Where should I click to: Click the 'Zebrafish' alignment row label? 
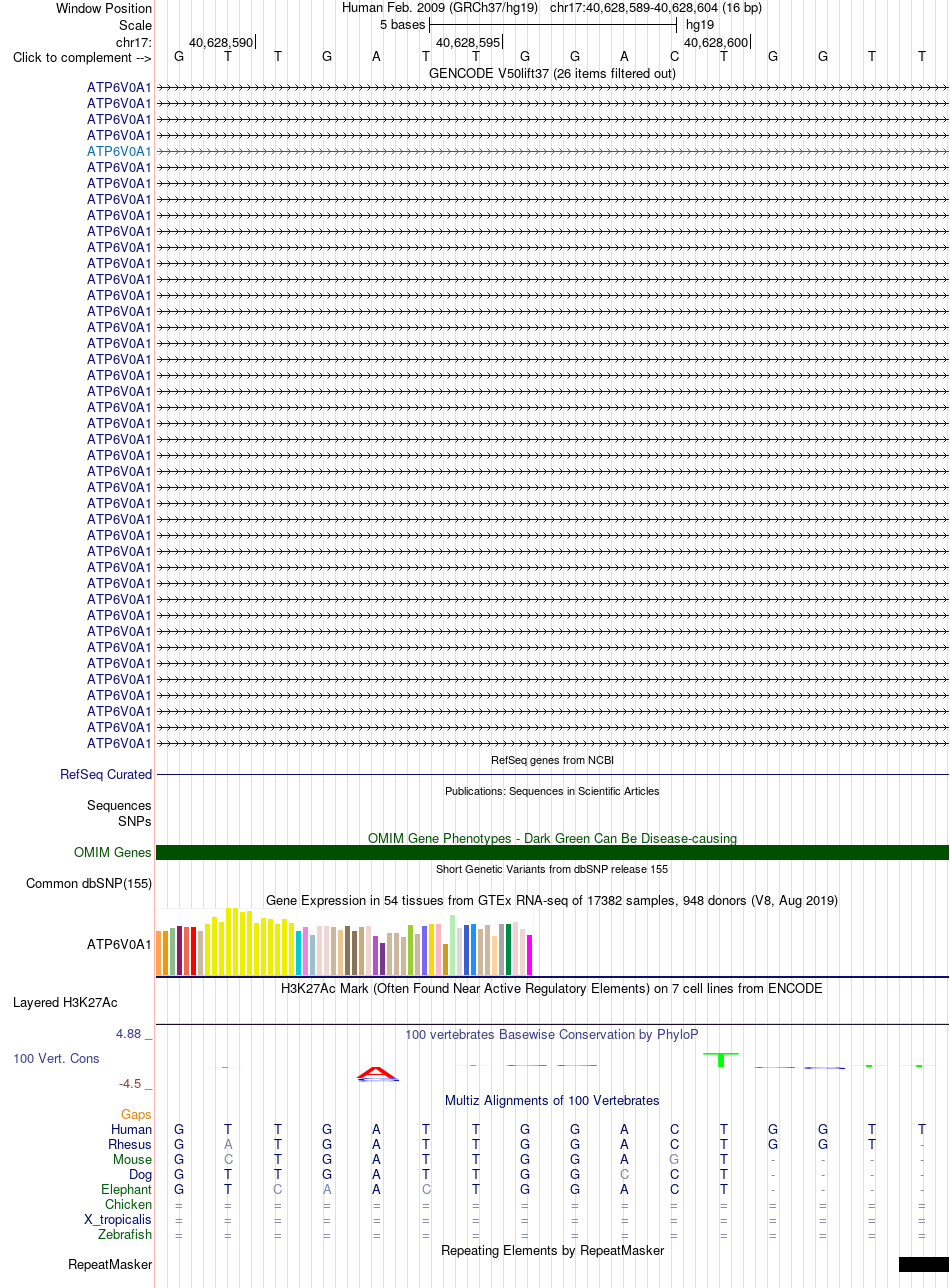pyautogui.click(x=125, y=1234)
